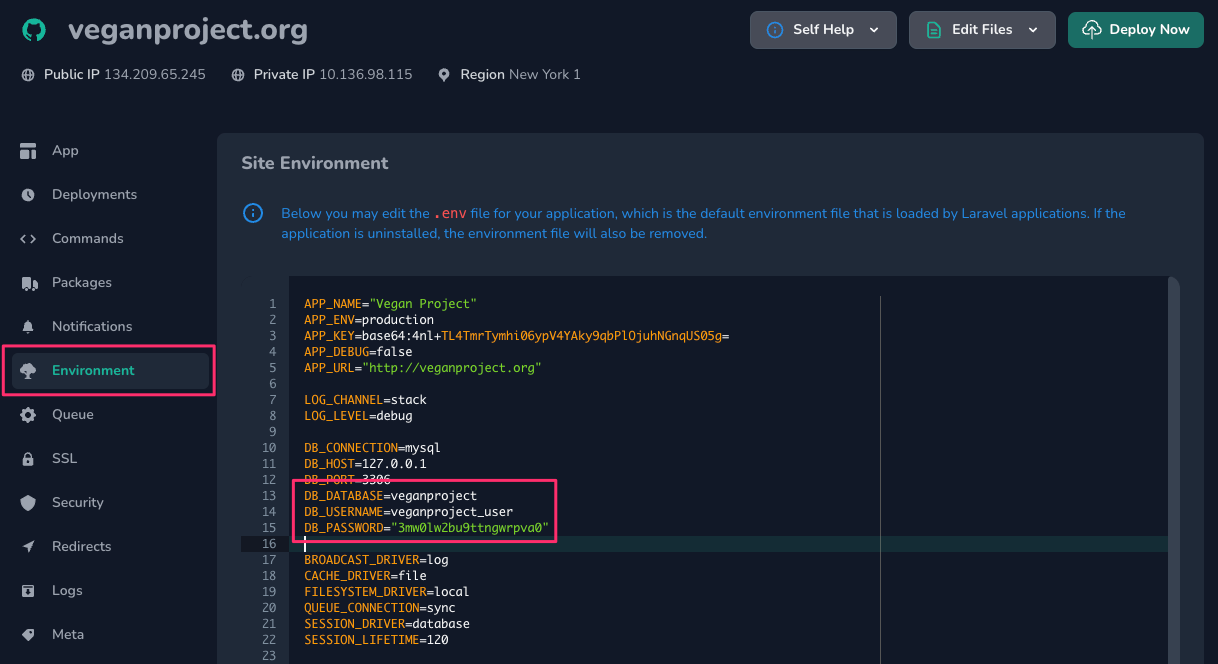Select the SSL padlock icon
The height and width of the screenshot is (664, 1218).
pos(29,458)
